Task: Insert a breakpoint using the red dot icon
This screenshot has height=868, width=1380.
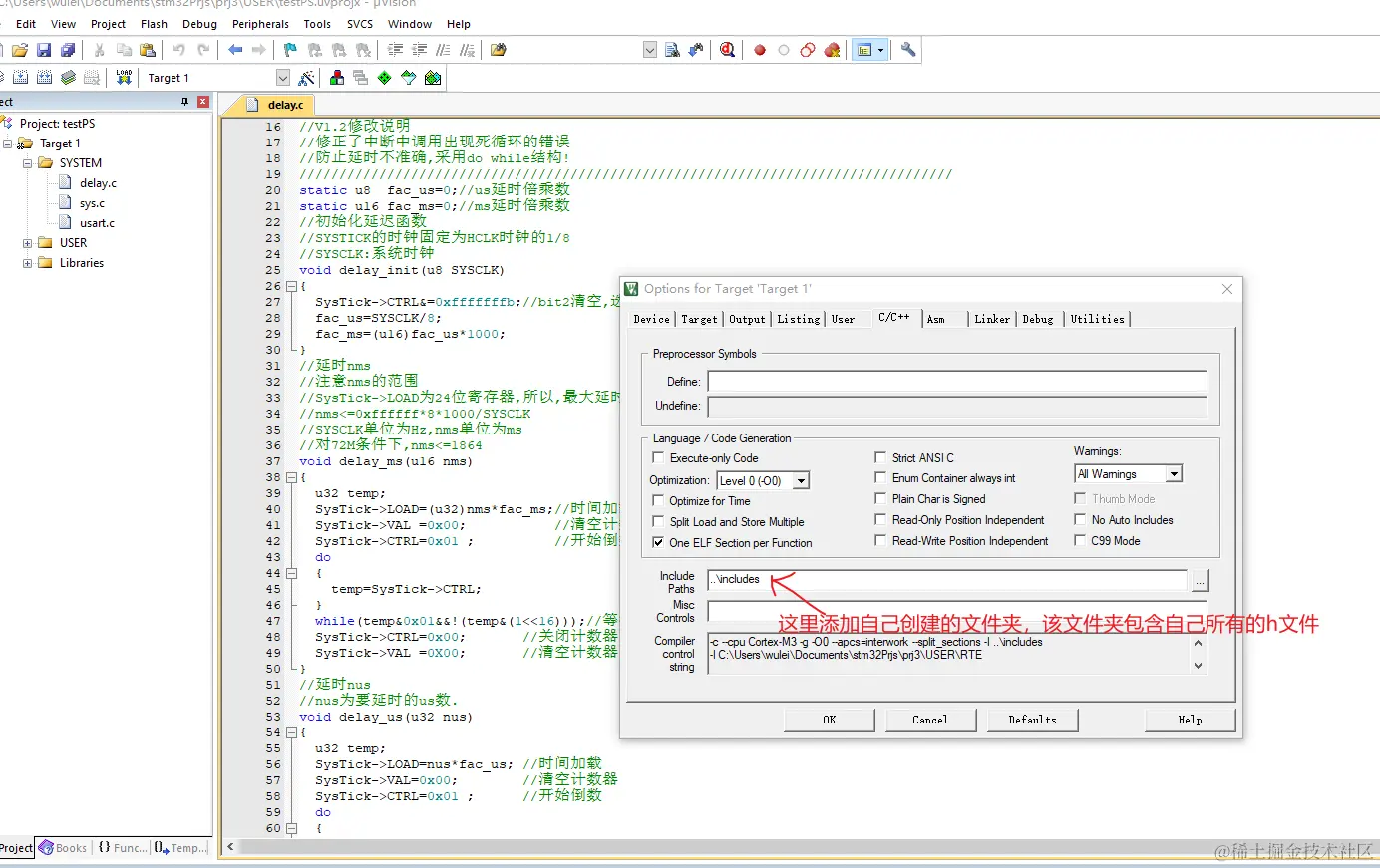Action: coord(760,50)
